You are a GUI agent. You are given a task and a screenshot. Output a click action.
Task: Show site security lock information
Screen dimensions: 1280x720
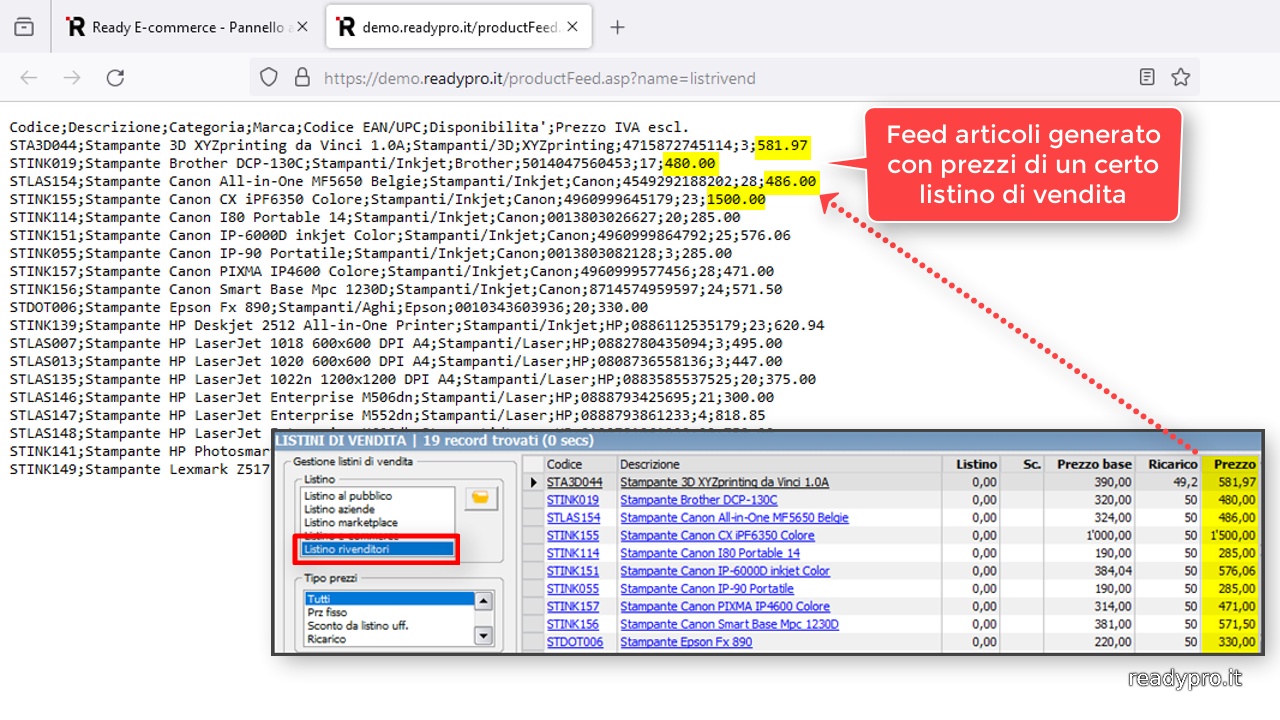pos(304,77)
